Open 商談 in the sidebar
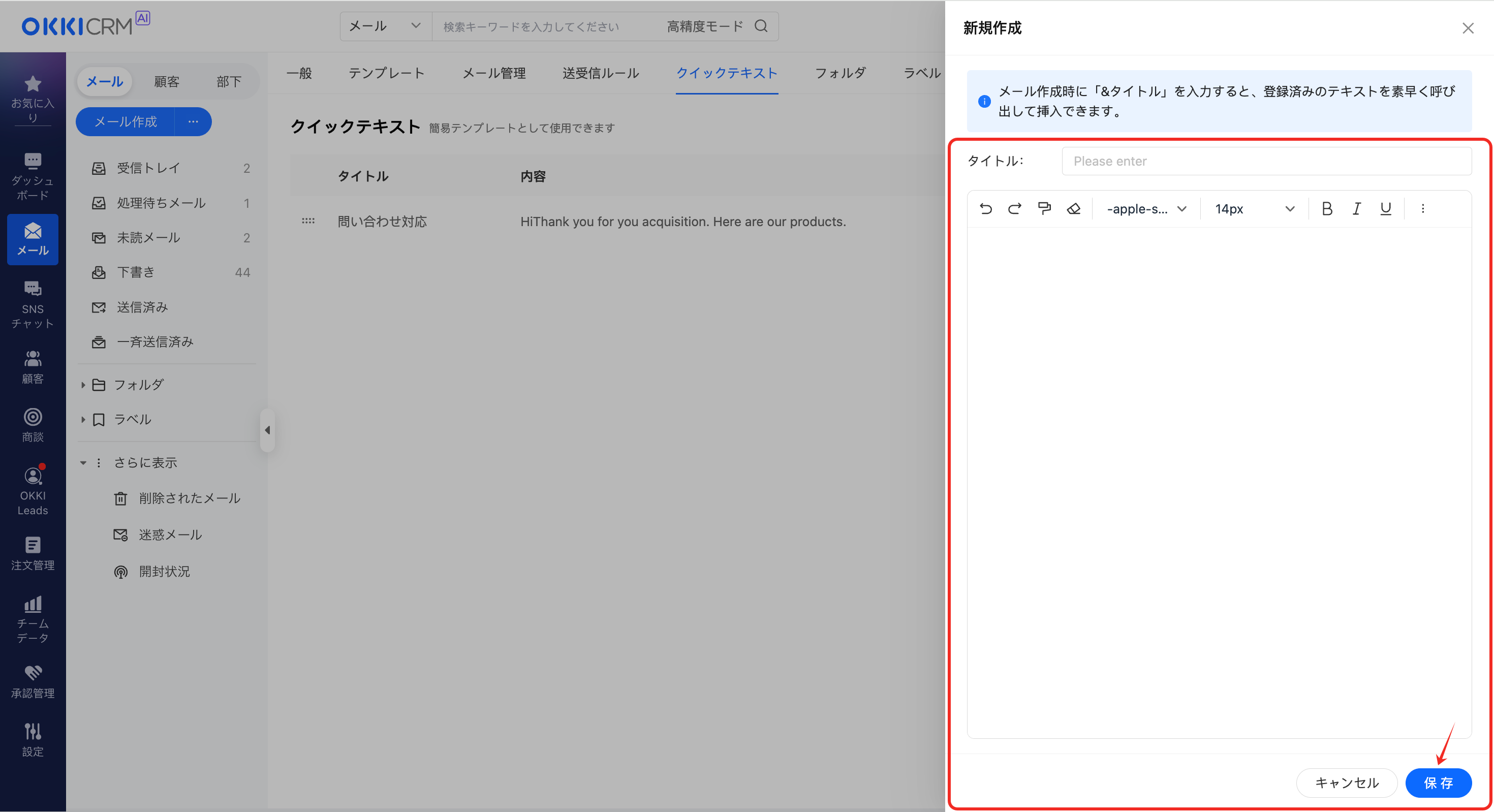The width and height of the screenshot is (1494, 812). pyautogui.click(x=33, y=425)
